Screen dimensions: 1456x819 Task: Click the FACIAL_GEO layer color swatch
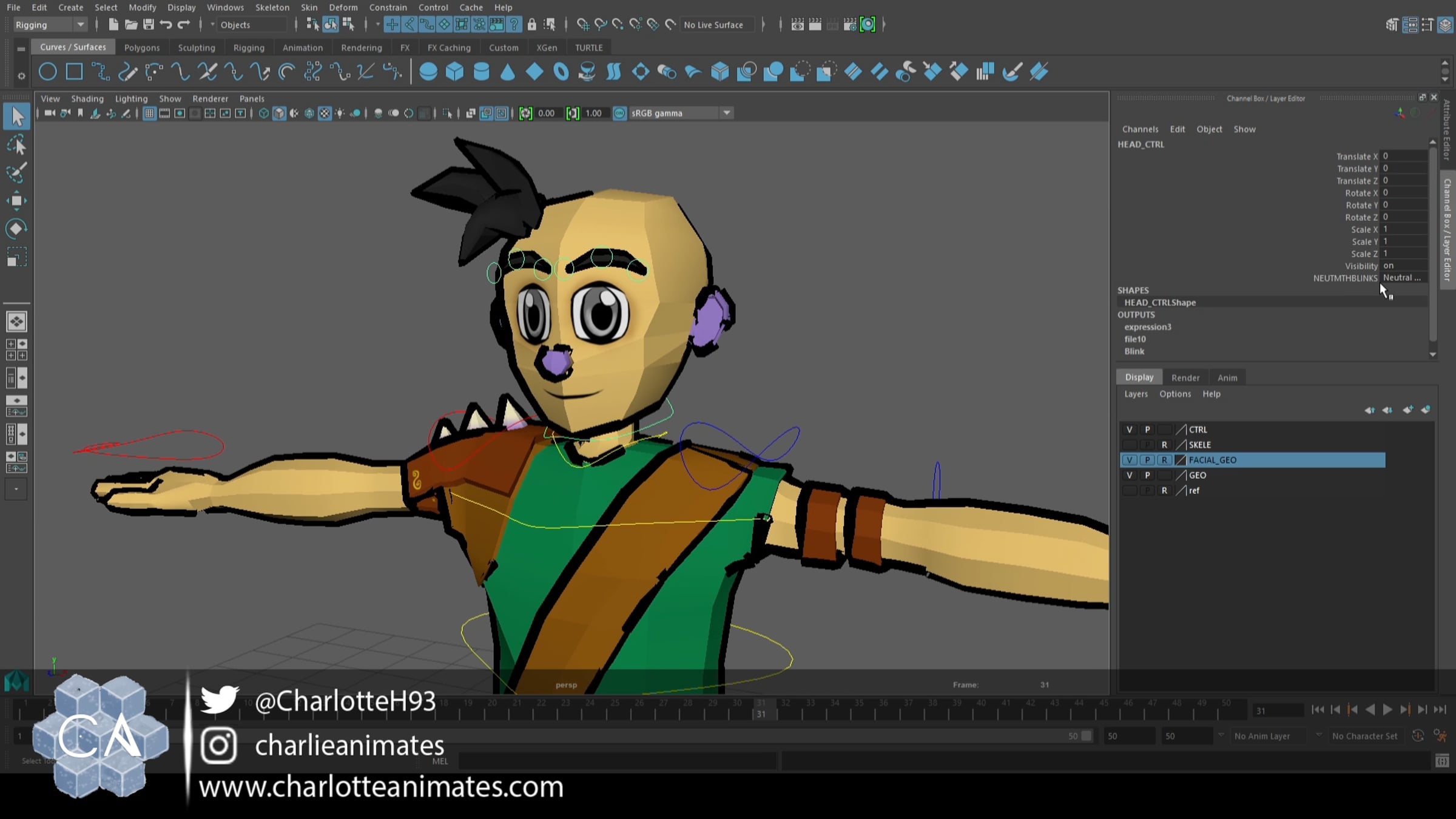point(1181,460)
